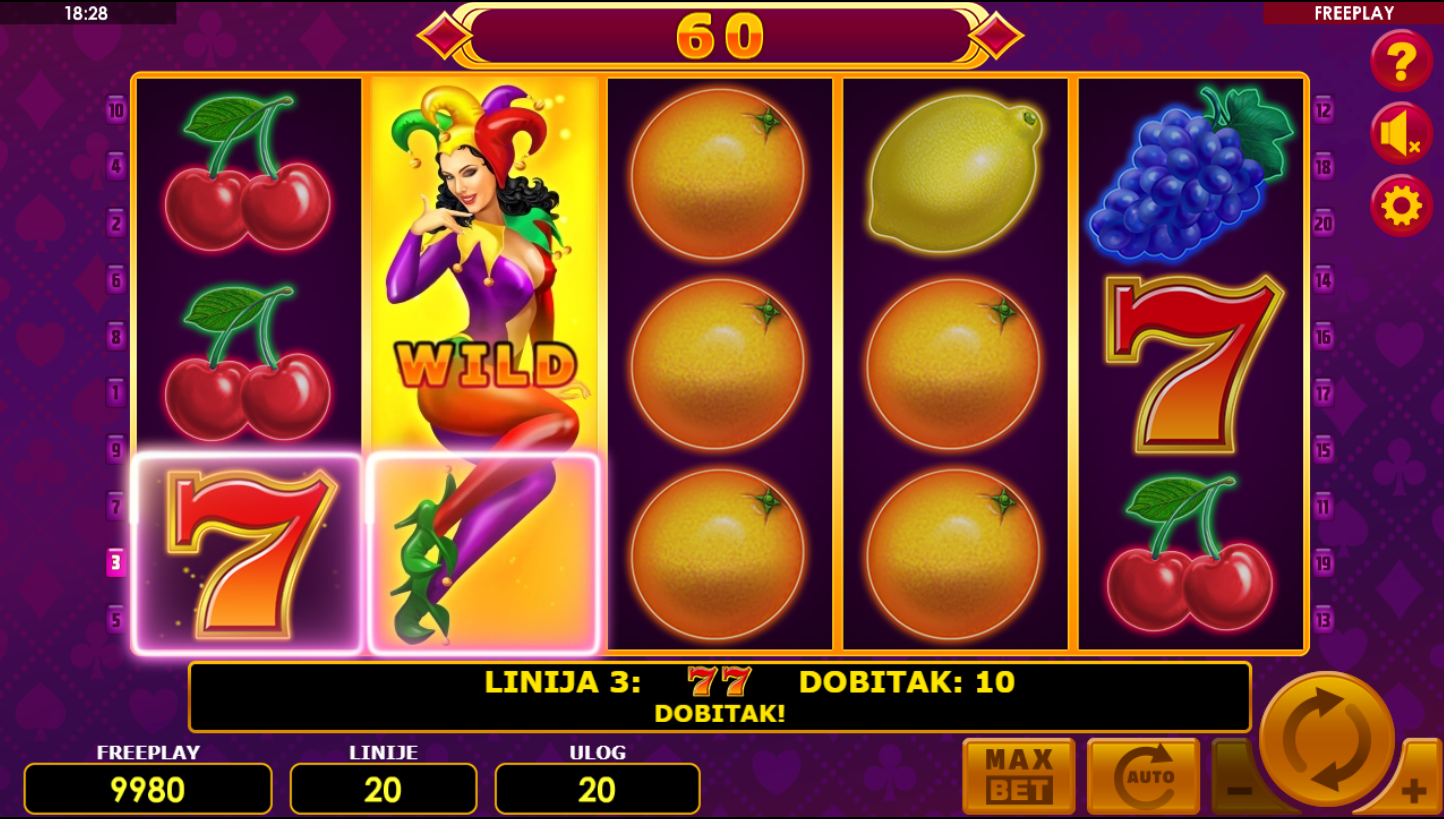Viewport: 1444px width, 819px height.
Task: Click the ULOG bet value field
Action: (x=597, y=789)
